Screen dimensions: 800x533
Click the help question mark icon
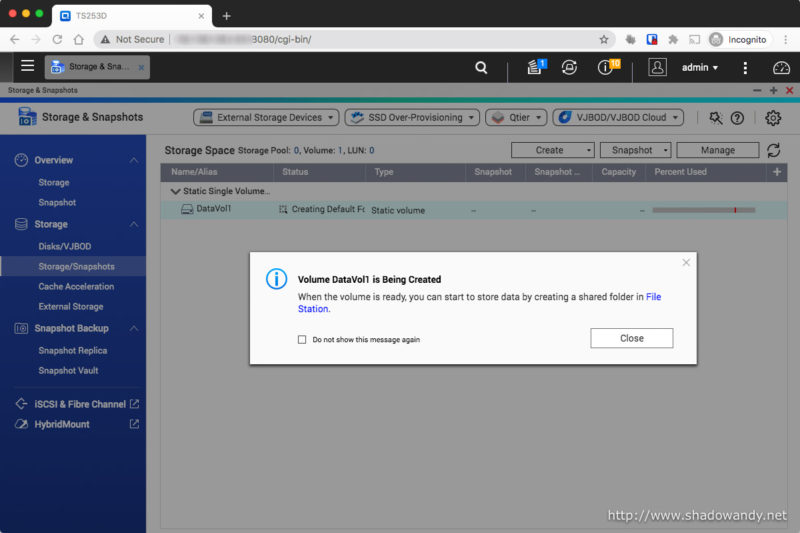coord(738,118)
